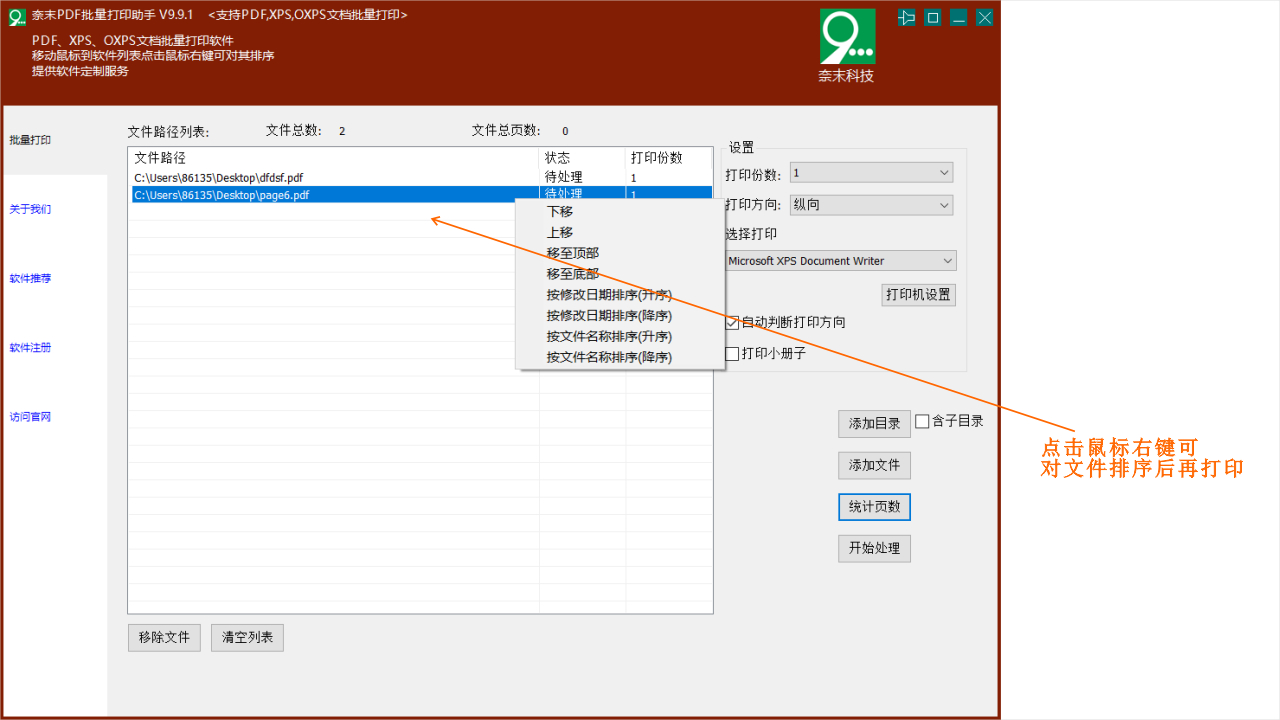Enable the 打印小册子 option
This screenshot has height=720, width=1280.
pyautogui.click(x=732, y=353)
